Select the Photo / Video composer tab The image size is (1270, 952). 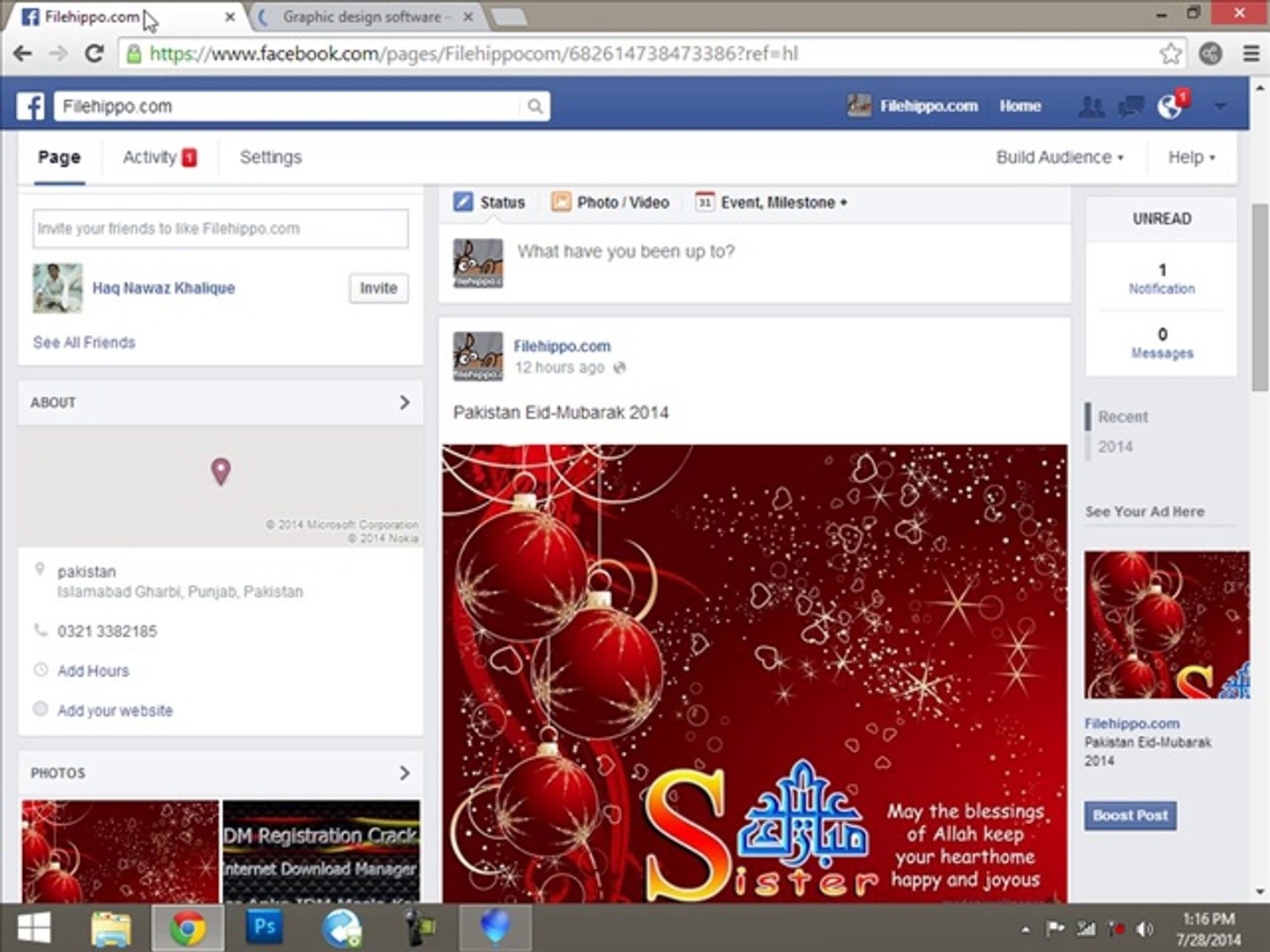[x=610, y=202]
